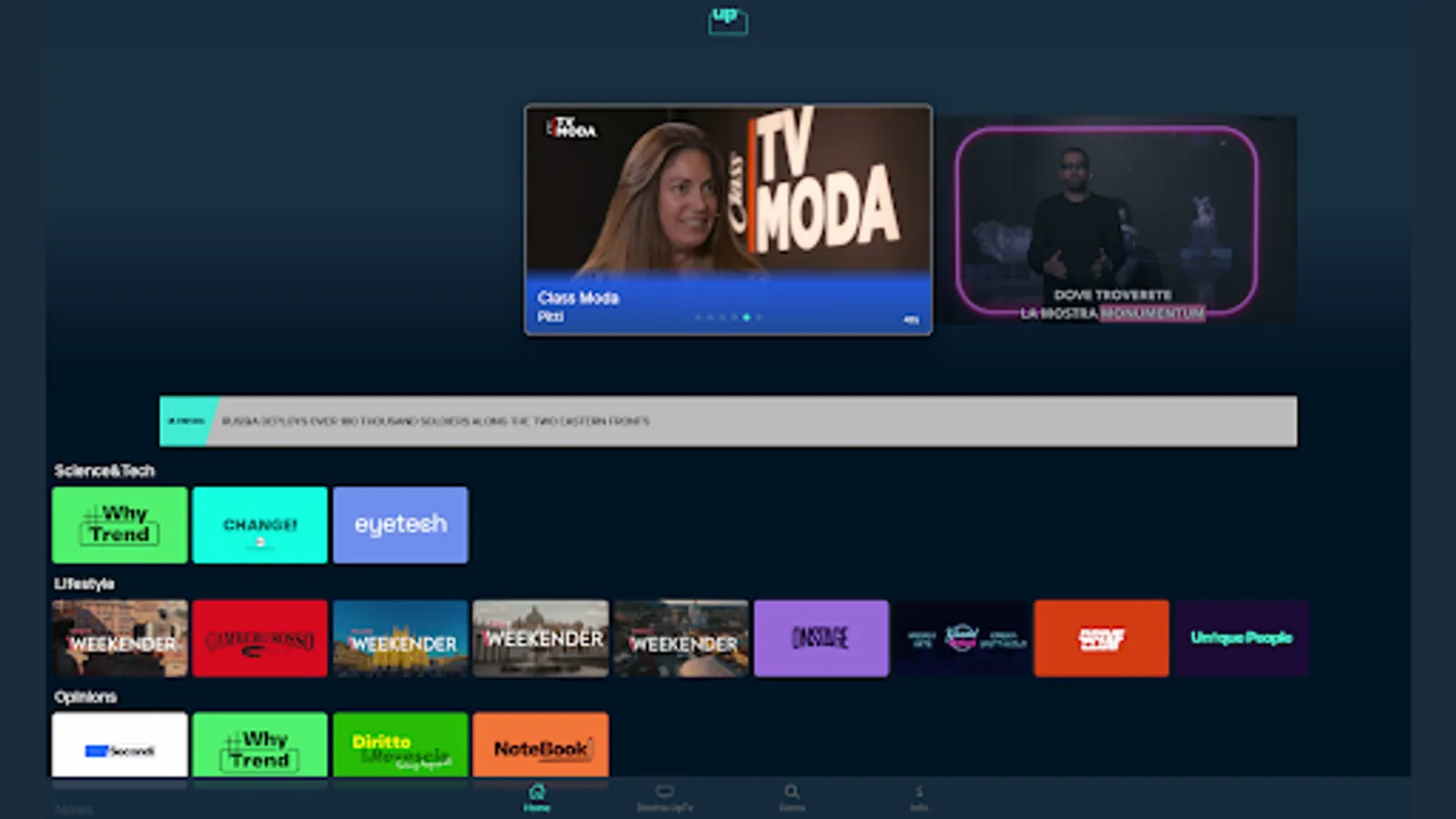Open the Unique People tile
This screenshot has height=819, width=1456.
click(1242, 638)
